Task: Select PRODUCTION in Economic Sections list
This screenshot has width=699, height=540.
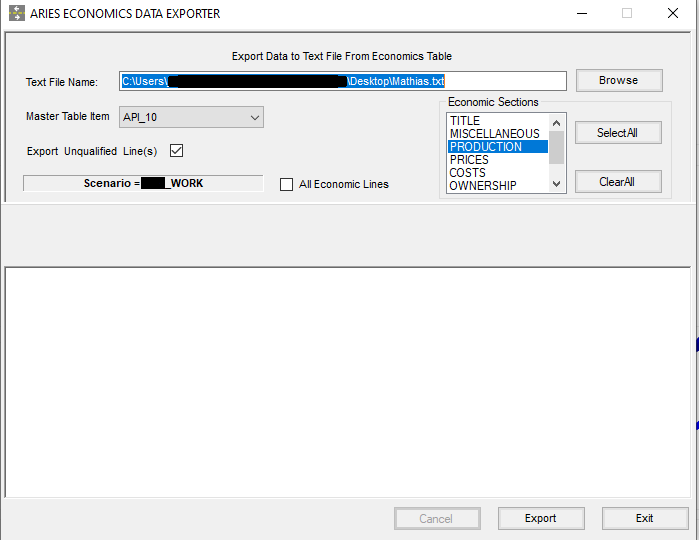Action: tap(498, 147)
